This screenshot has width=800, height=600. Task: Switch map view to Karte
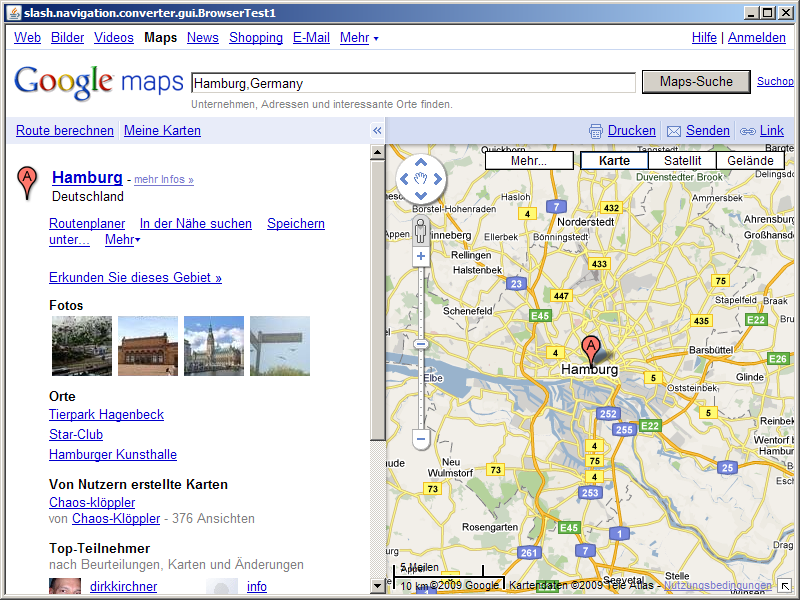pyautogui.click(x=614, y=161)
